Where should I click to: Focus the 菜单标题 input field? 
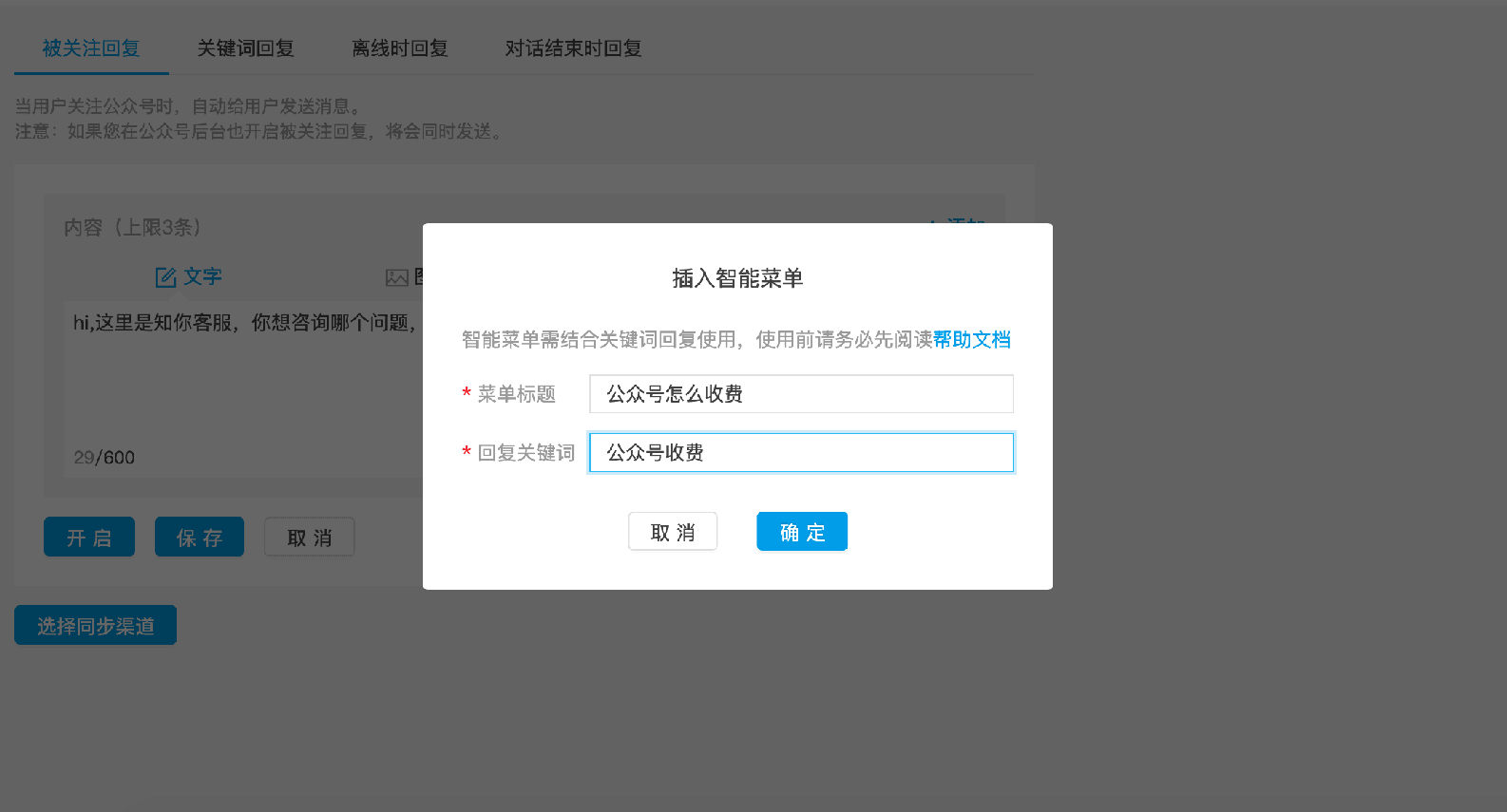[801, 394]
